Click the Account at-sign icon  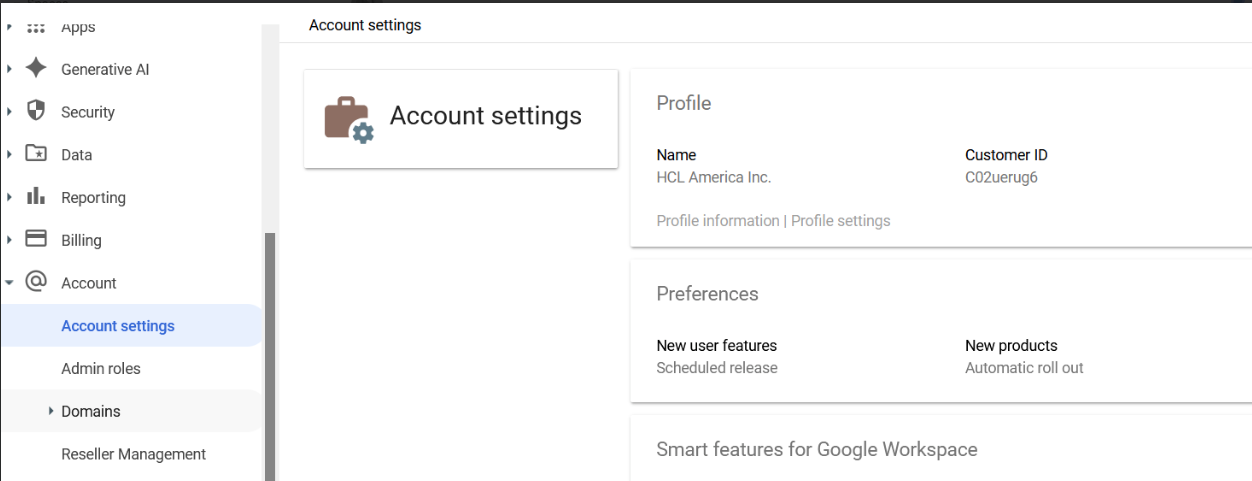[x=36, y=282]
